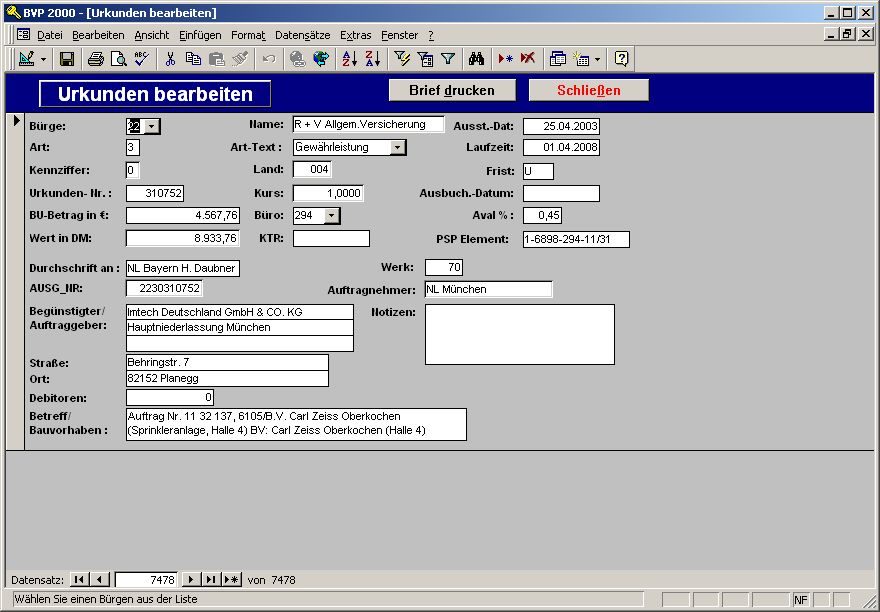The image size is (880, 612).
Task: Go to last record navigation button
Action: [x=211, y=579]
